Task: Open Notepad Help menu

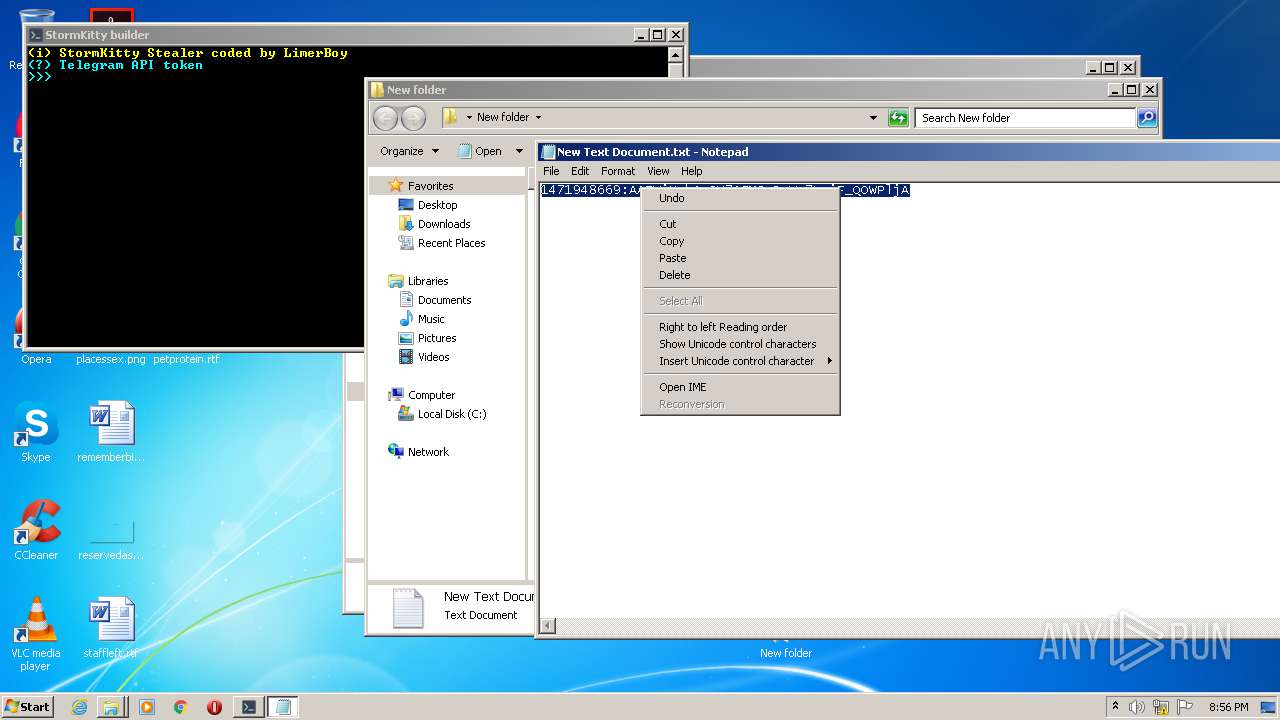Action: pyautogui.click(x=692, y=171)
